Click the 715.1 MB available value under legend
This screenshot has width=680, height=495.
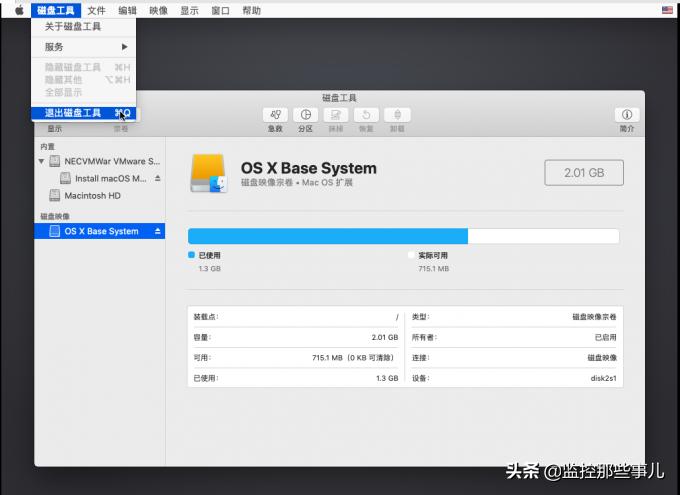click(x=434, y=269)
